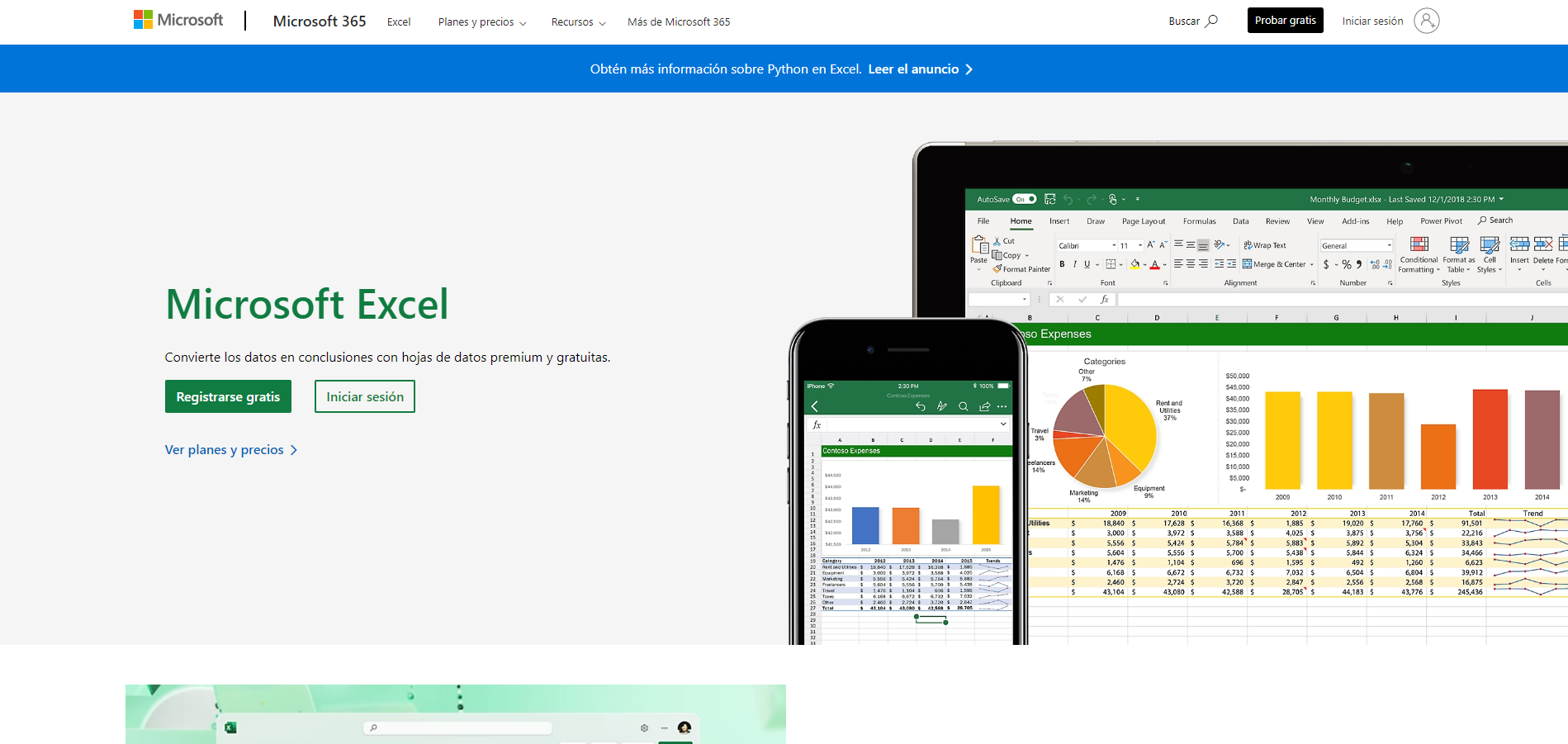Expand the Planes y precios menu

(x=482, y=22)
